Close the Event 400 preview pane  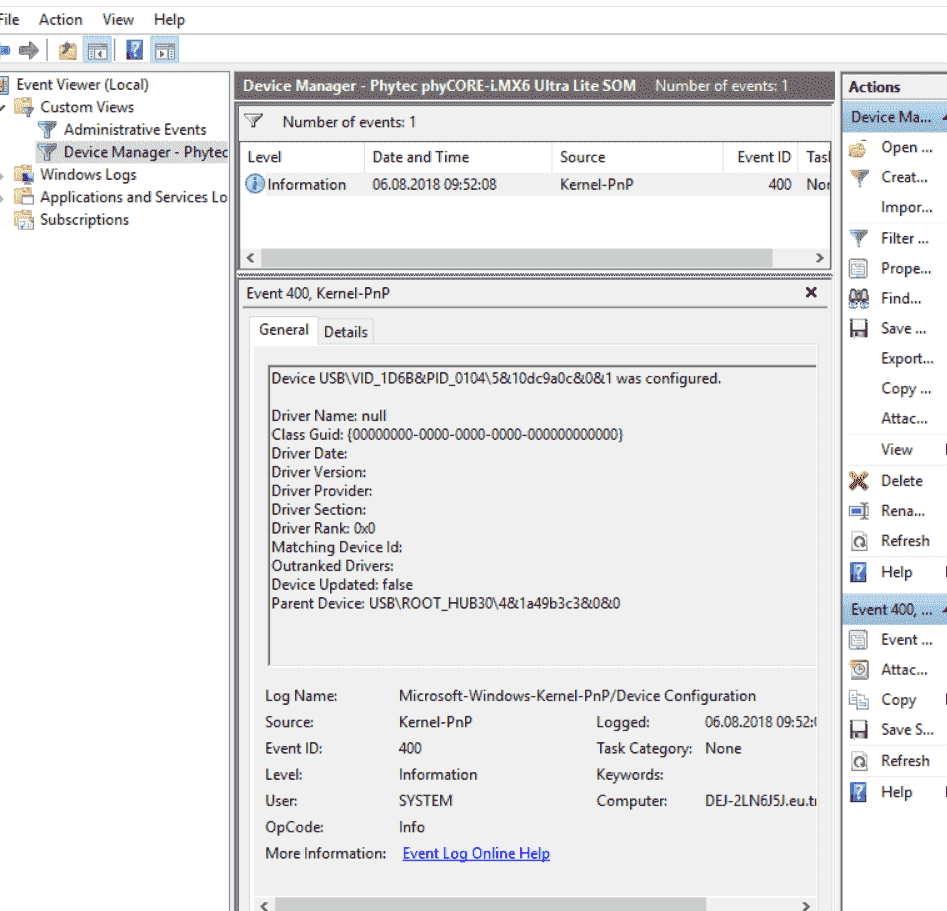[811, 292]
